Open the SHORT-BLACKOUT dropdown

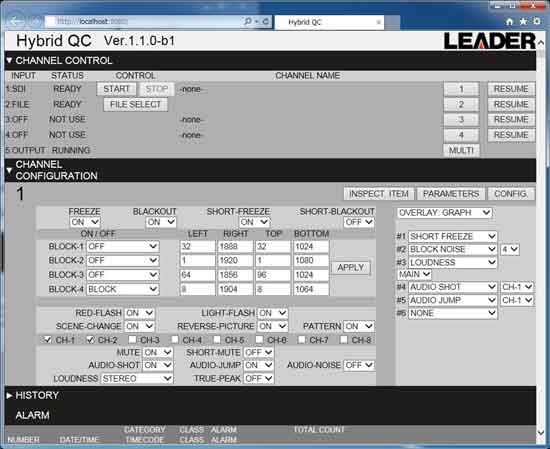(x=358, y=222)
